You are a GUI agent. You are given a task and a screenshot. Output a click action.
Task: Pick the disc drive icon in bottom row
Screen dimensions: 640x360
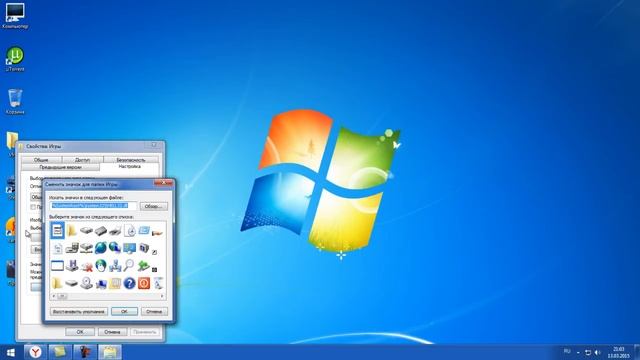(x=86, y=283)
